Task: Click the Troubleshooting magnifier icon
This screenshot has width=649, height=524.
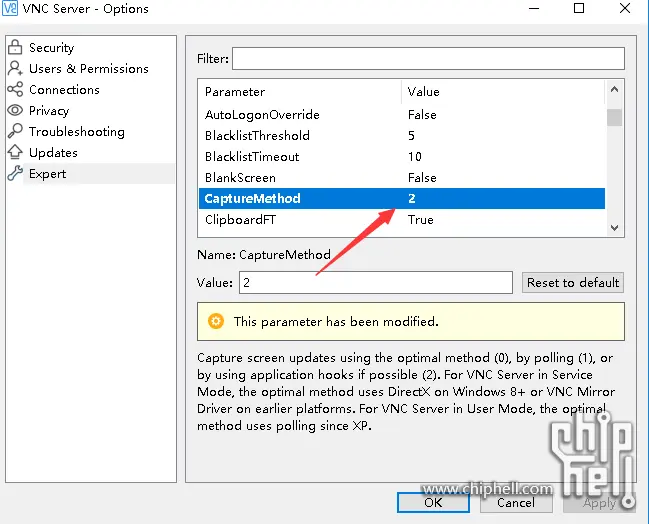Action: (x=15, y=131)
